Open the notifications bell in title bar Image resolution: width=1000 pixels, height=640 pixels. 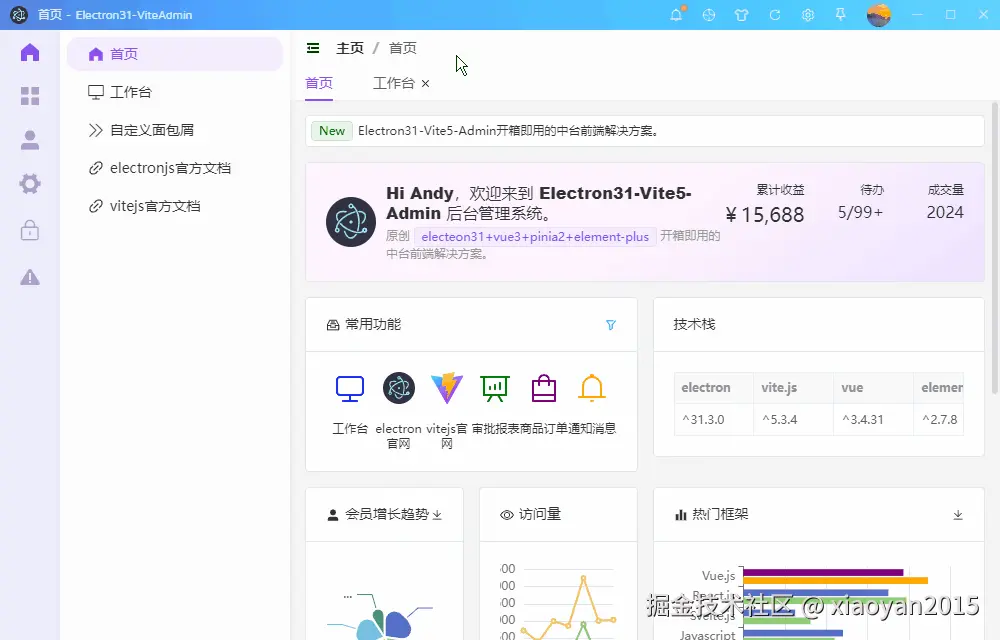676,15
